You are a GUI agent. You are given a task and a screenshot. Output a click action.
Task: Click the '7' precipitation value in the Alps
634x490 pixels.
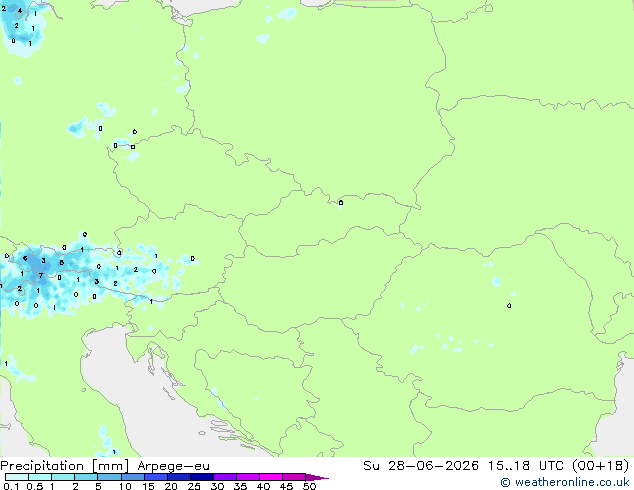40,276
